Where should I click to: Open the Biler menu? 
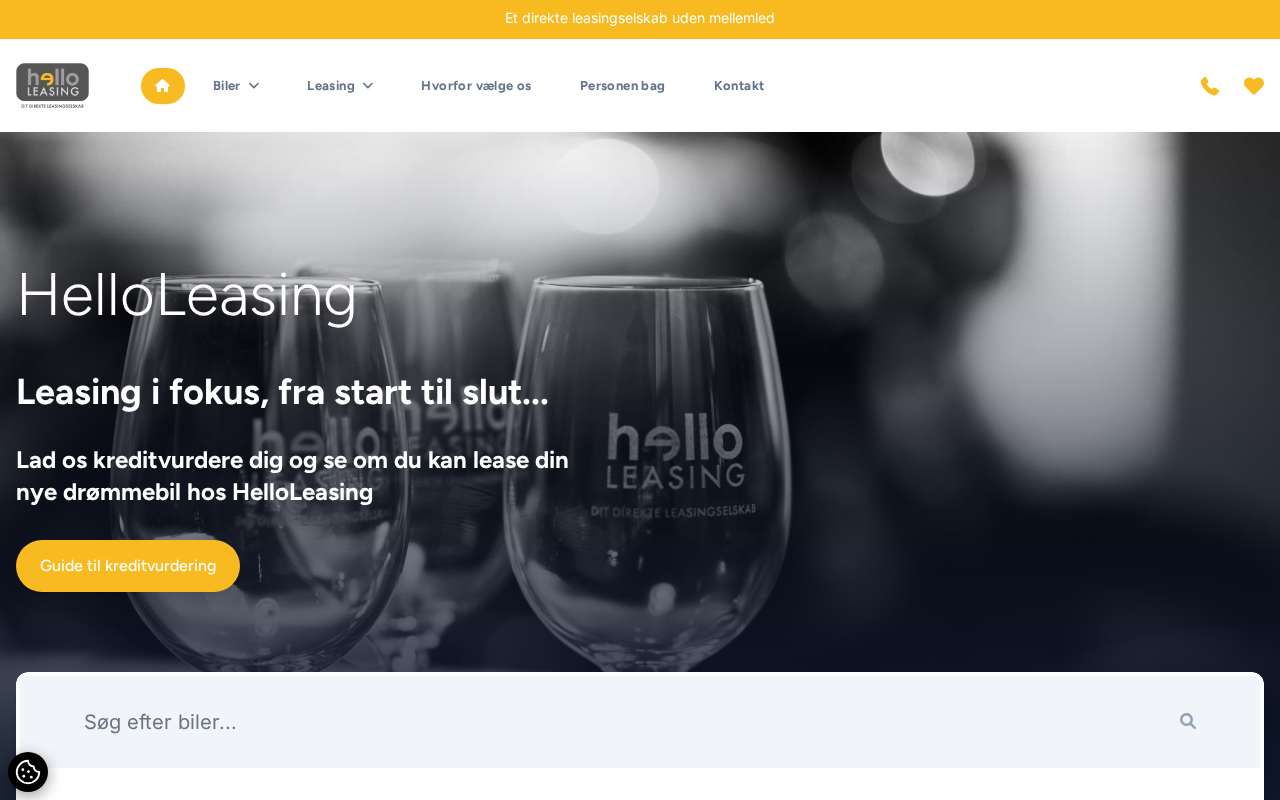[227, 86]
